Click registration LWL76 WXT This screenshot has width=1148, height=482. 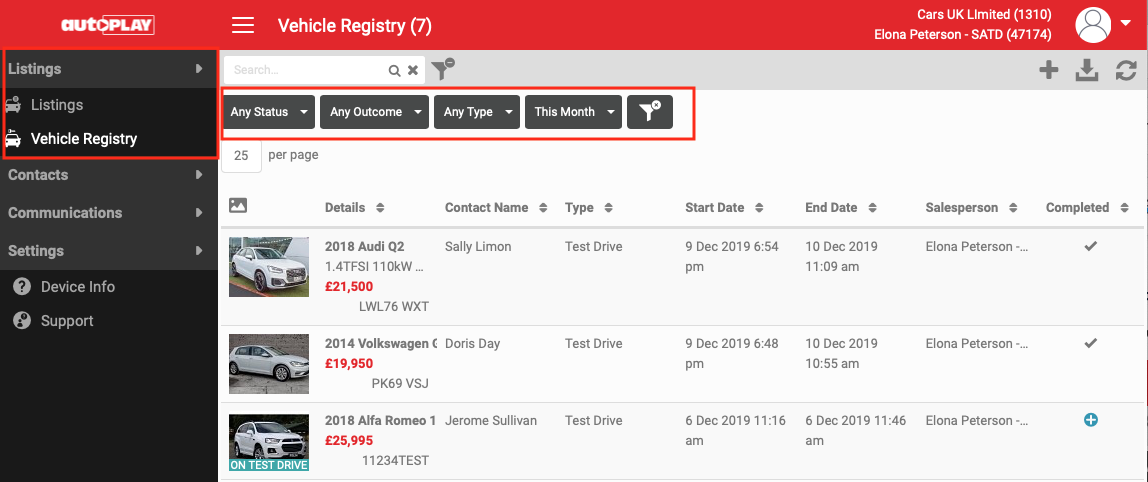pyautogui.click(x=393, y=306)
